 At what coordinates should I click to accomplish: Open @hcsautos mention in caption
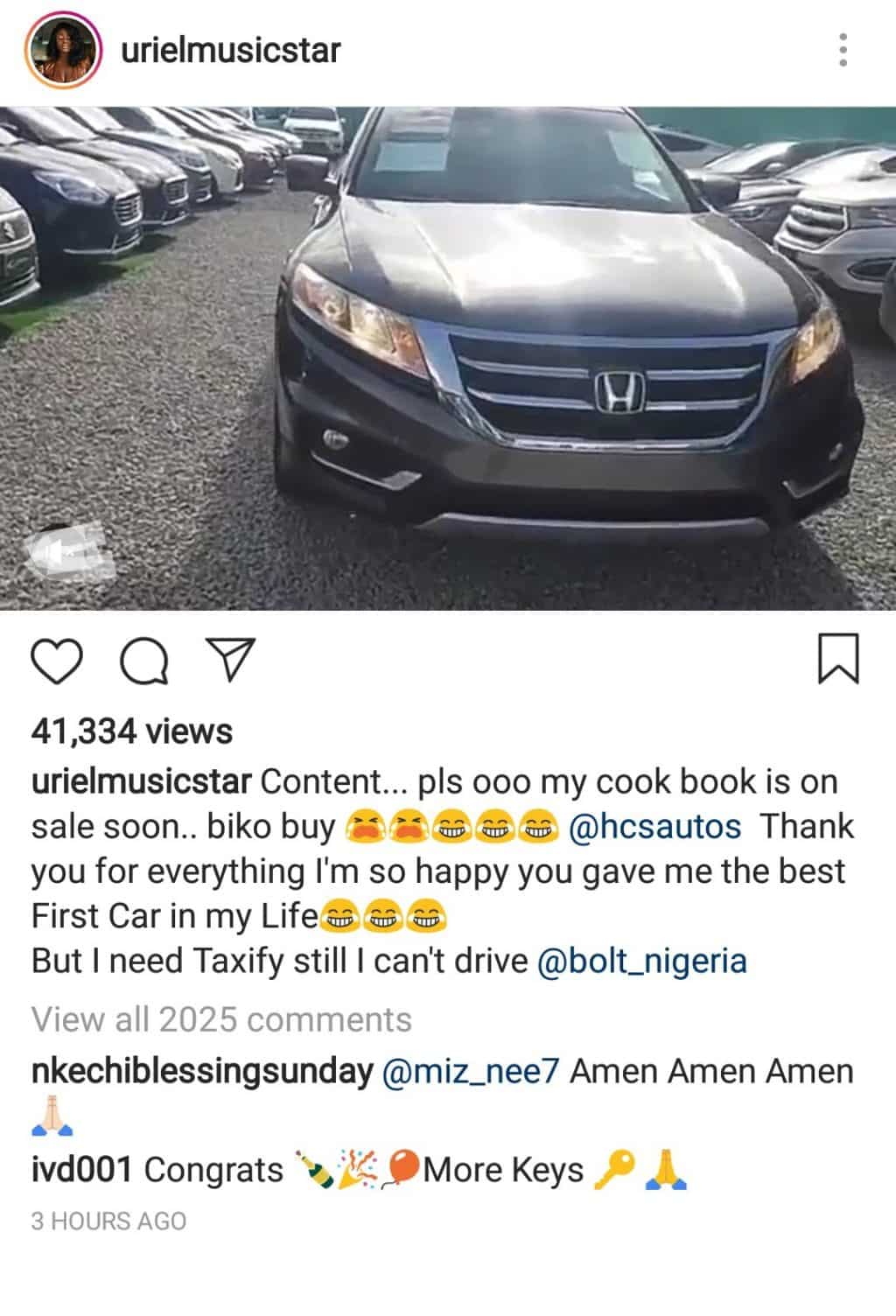coord(654,826)
